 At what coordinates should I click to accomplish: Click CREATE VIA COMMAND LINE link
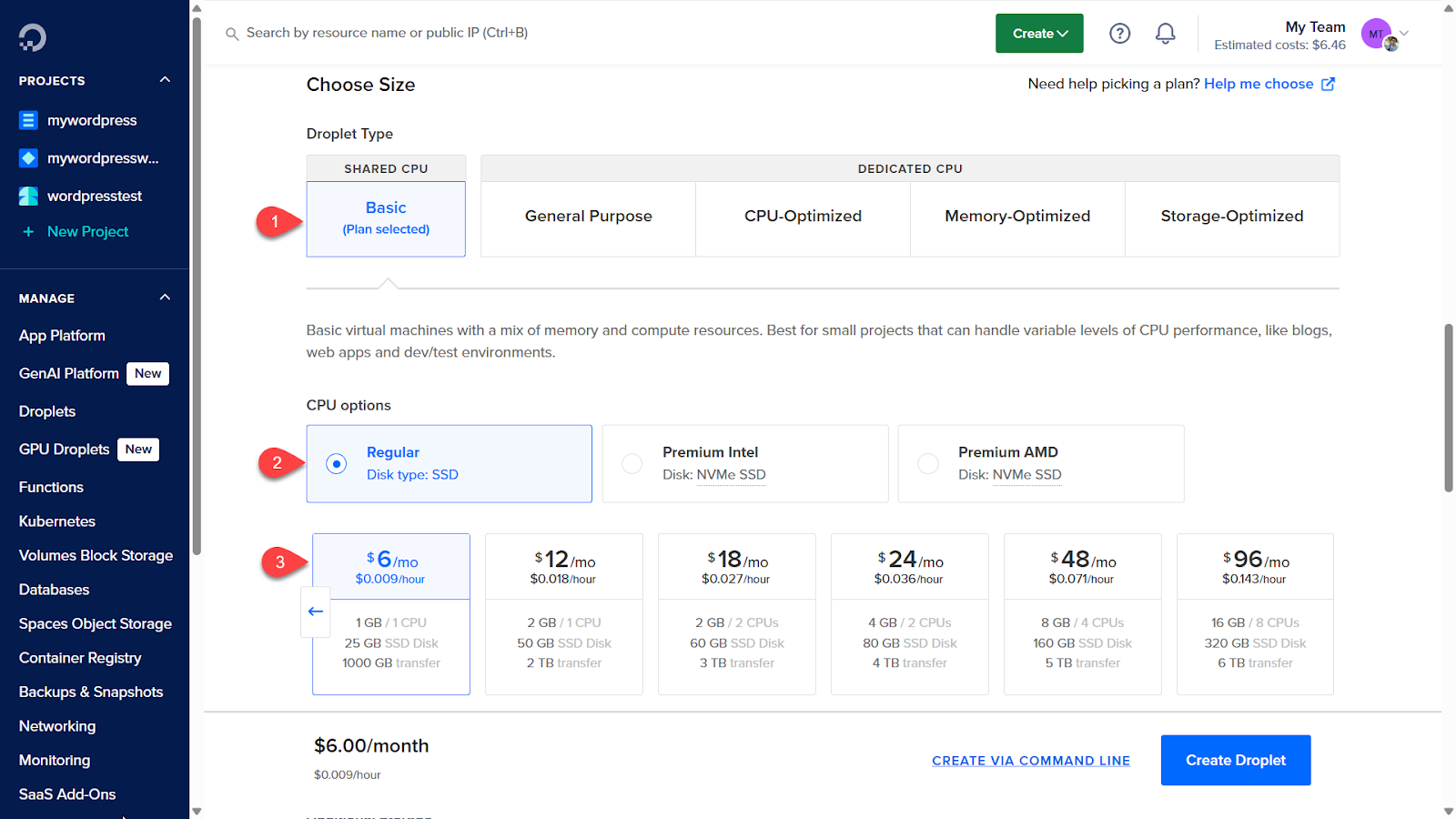coord(1031,761)
